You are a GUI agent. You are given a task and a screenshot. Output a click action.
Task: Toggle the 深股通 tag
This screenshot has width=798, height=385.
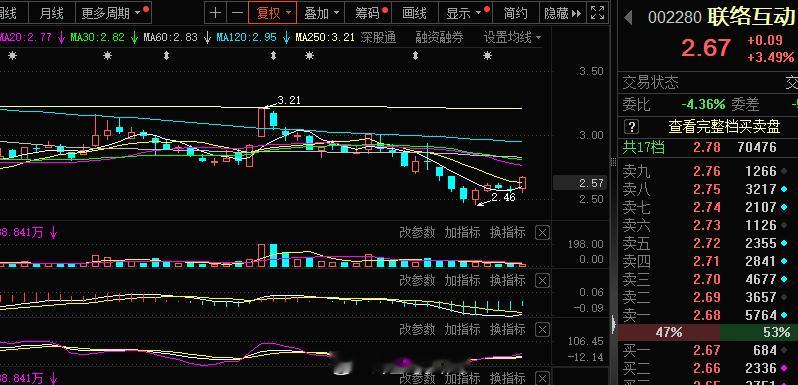click(378, 37)
